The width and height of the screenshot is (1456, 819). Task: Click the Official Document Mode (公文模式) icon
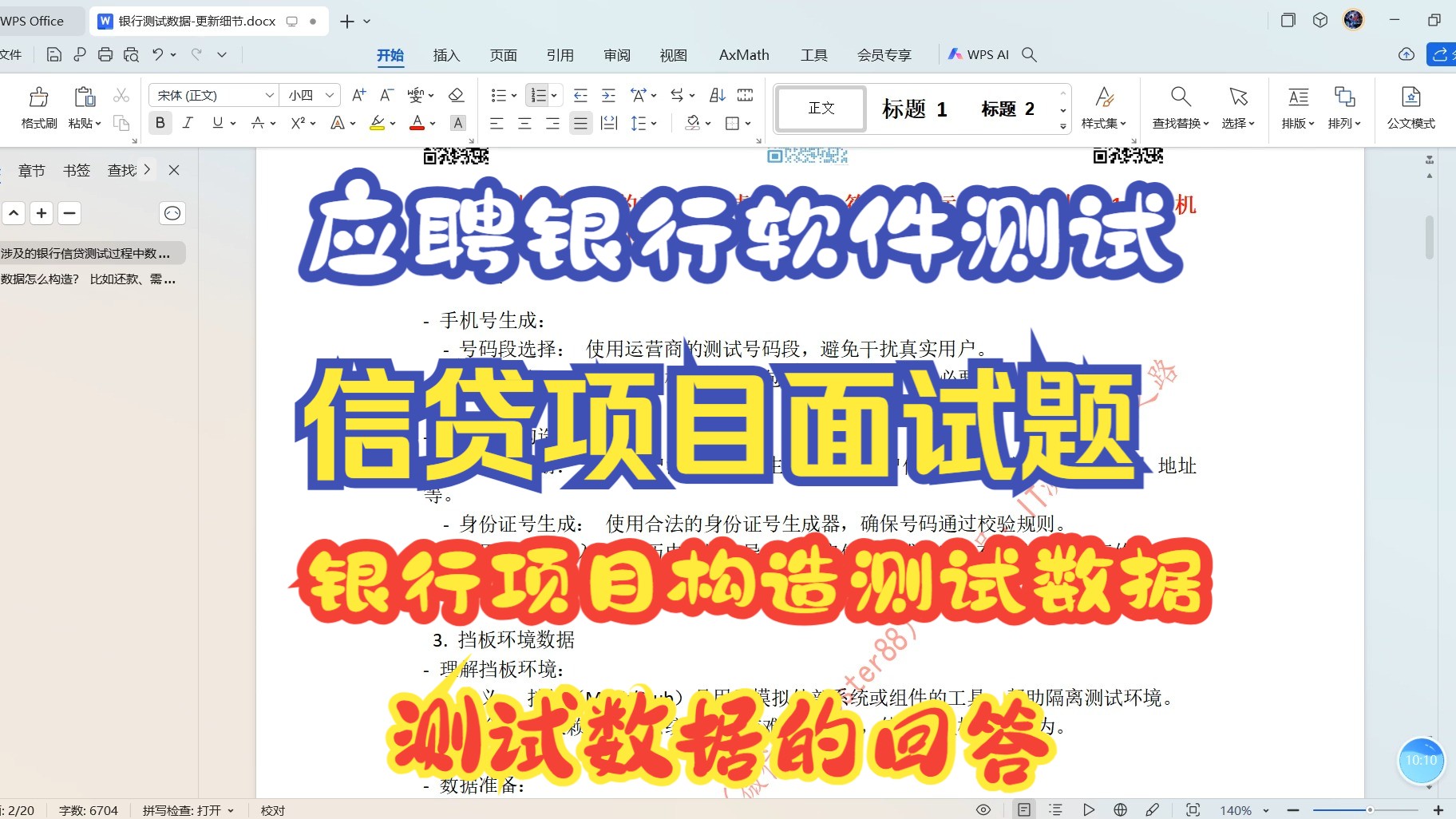click(1410, 97)
